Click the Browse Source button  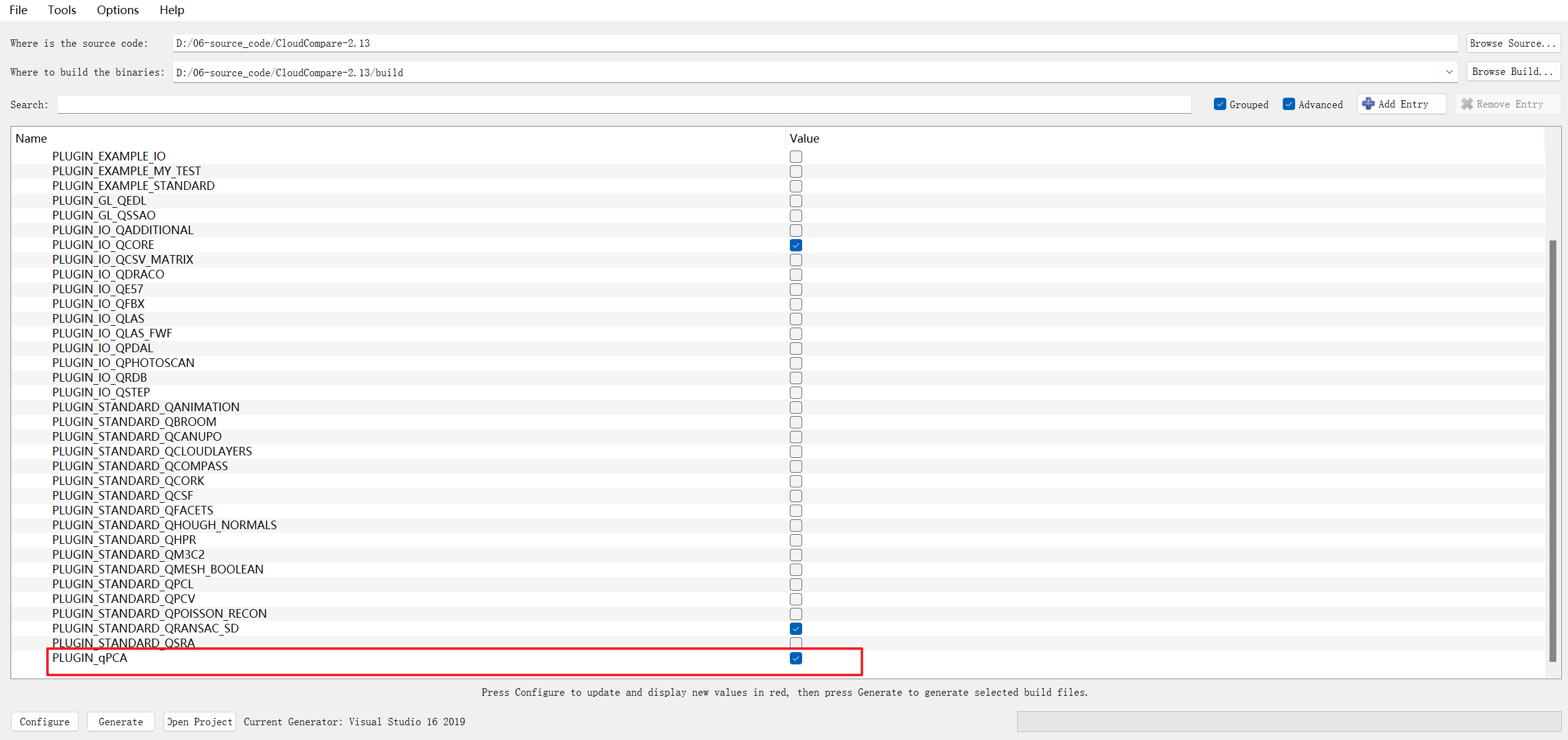[1513, 43]
